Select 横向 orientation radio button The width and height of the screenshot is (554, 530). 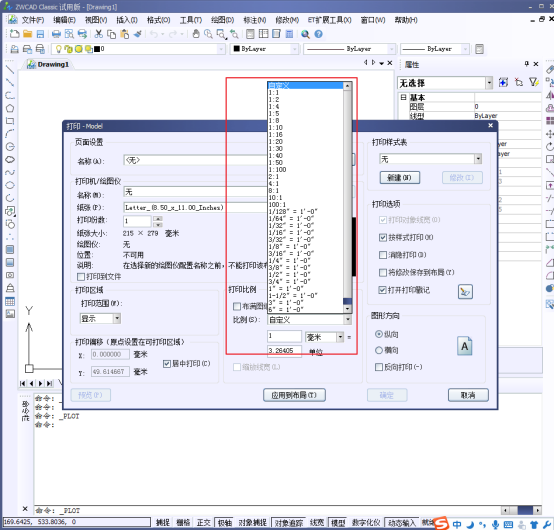click(379, 350)
